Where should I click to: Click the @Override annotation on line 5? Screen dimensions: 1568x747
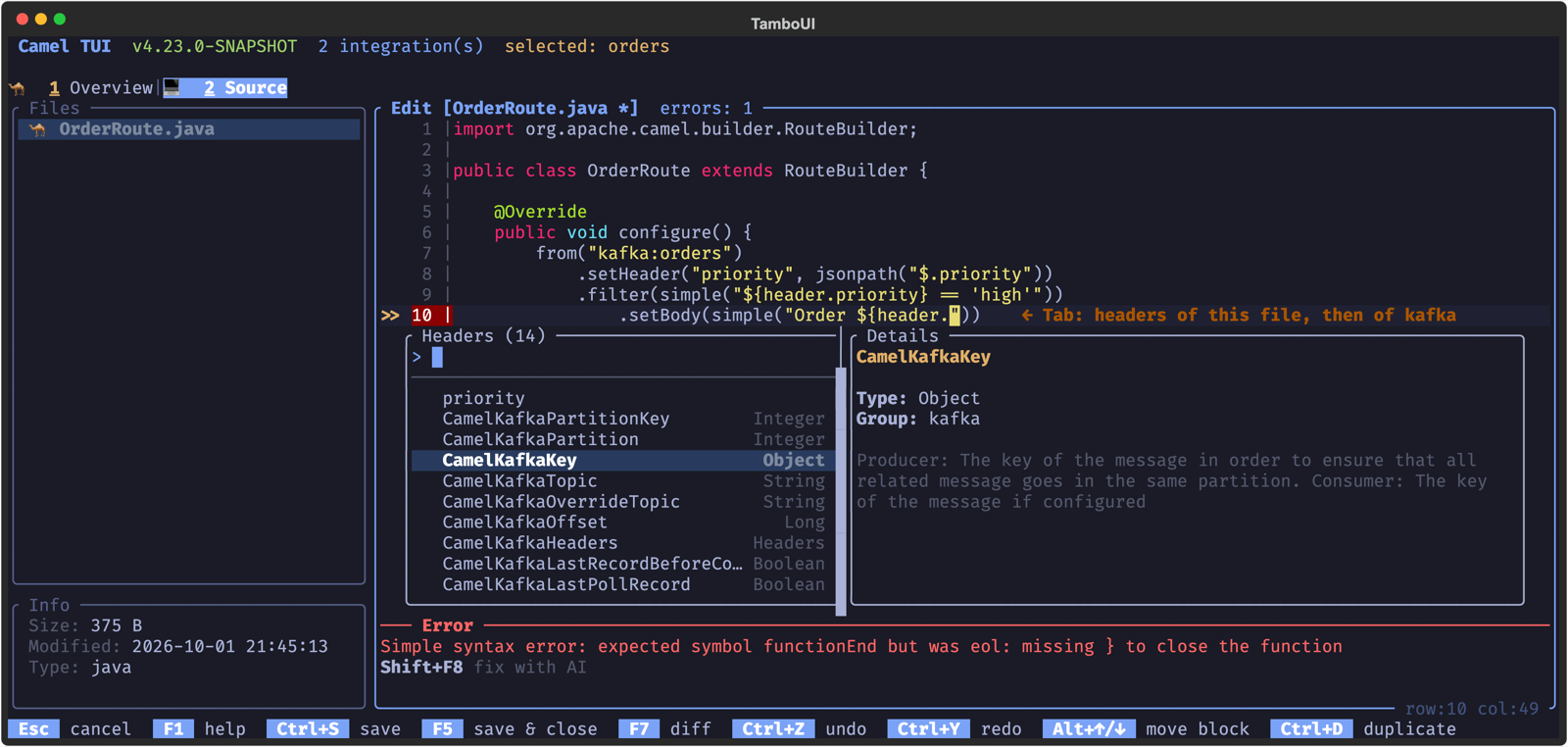pos(540,212)
